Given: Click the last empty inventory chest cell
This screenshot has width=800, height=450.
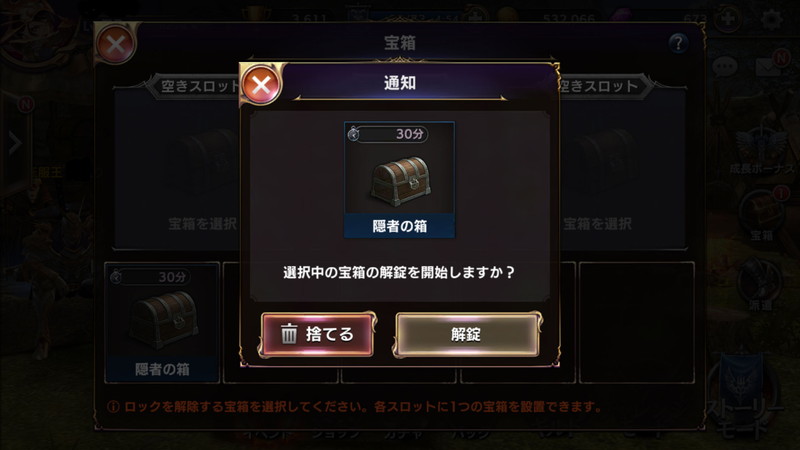Looking at the screenshot, I should (637, 322).
